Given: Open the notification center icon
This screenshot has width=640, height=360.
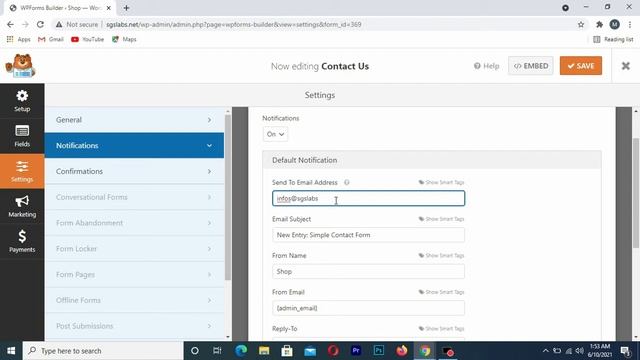Looking at the screenshot, I should point(625,351).
